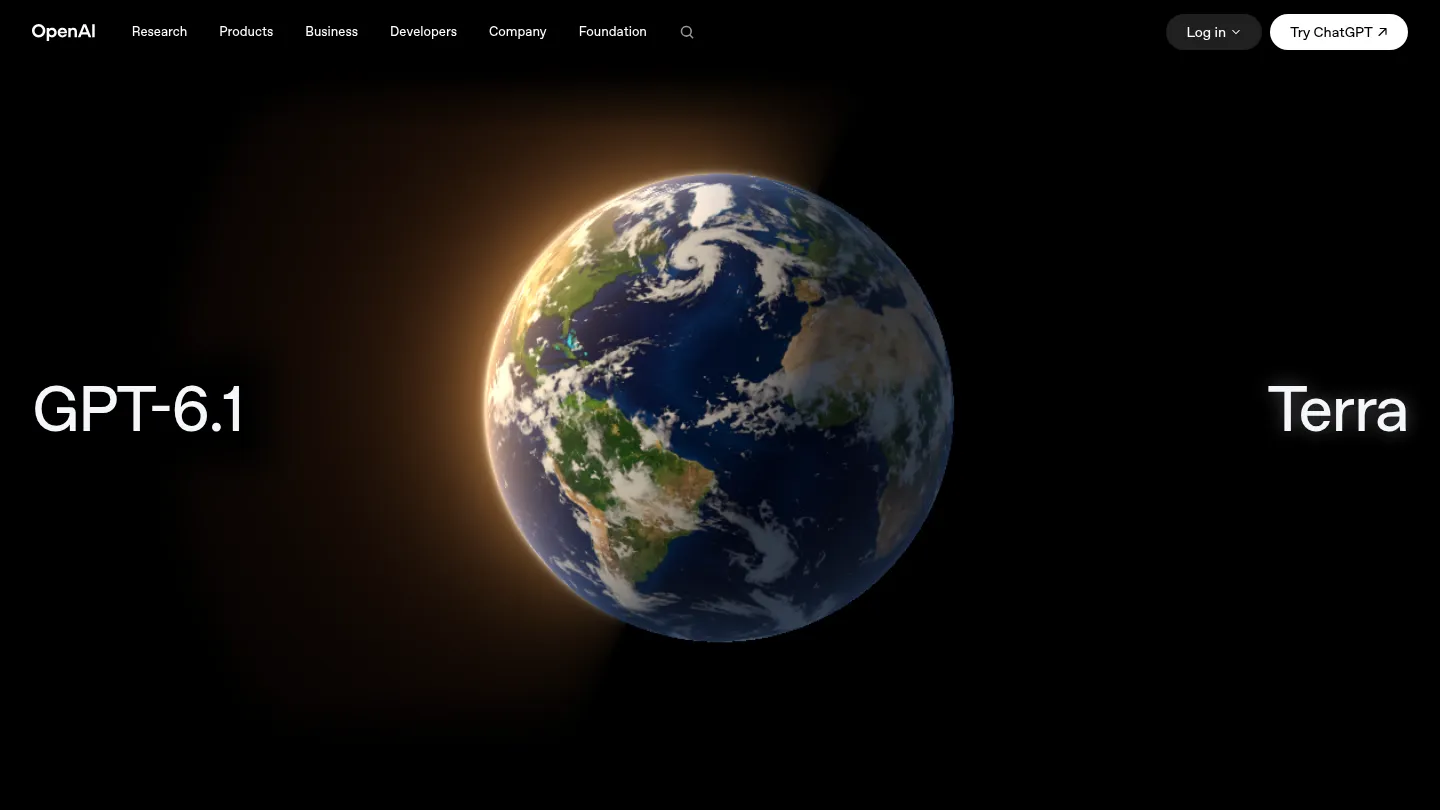This screenshot has width=1440, height=810.
Task: Click the Terra headline text
Action: click(1337, 409)
